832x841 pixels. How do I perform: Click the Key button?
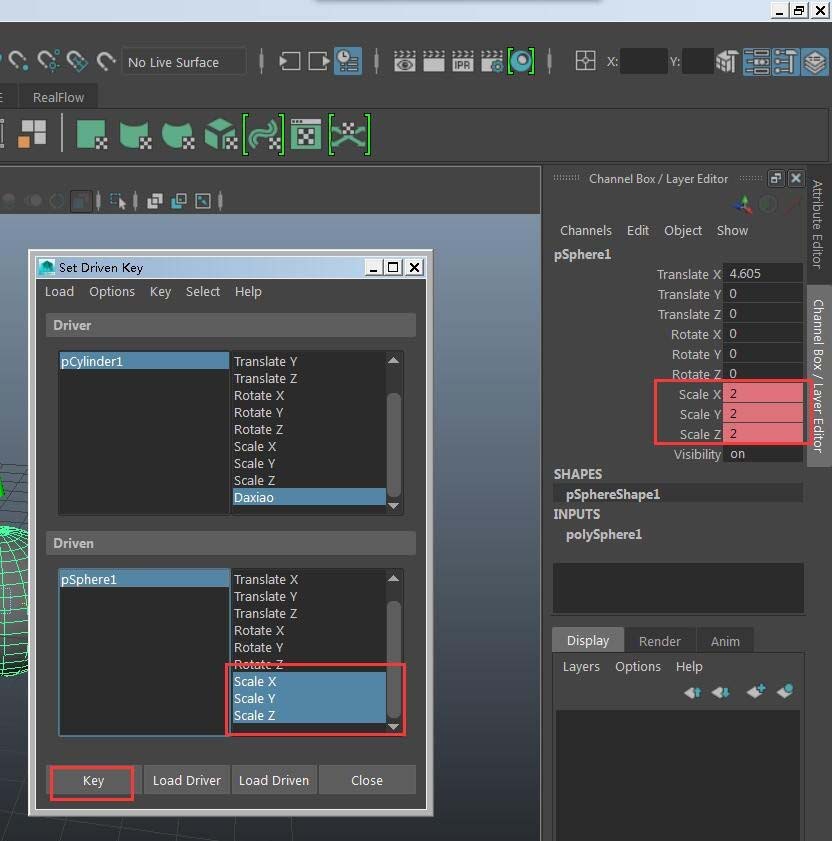93,780
